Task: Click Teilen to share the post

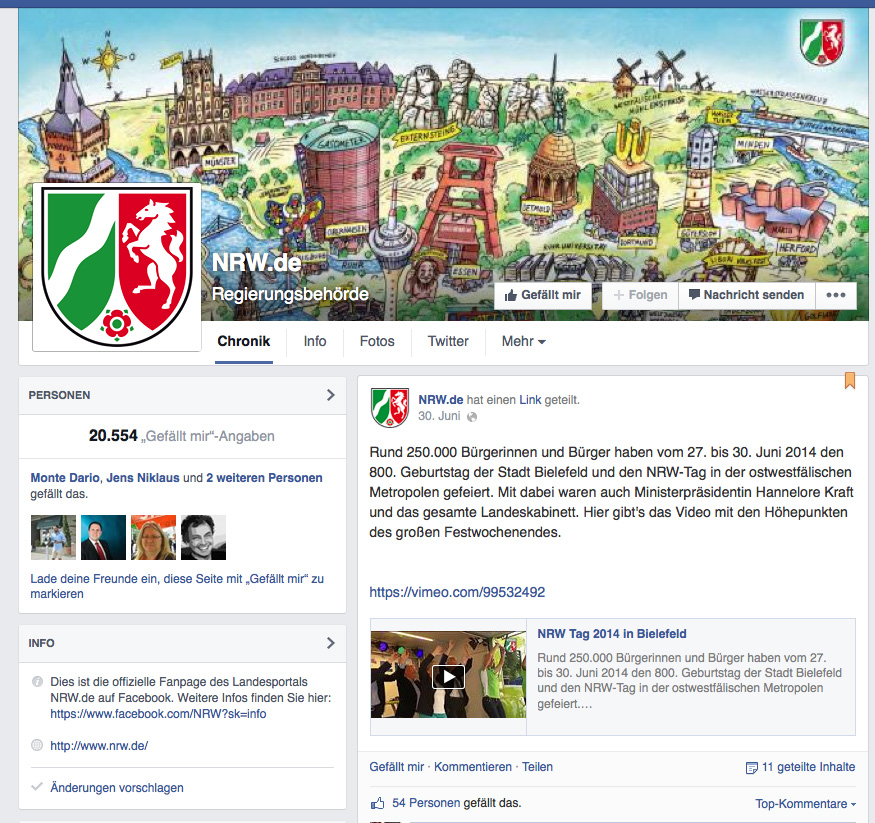Action: tap(537, 767)
